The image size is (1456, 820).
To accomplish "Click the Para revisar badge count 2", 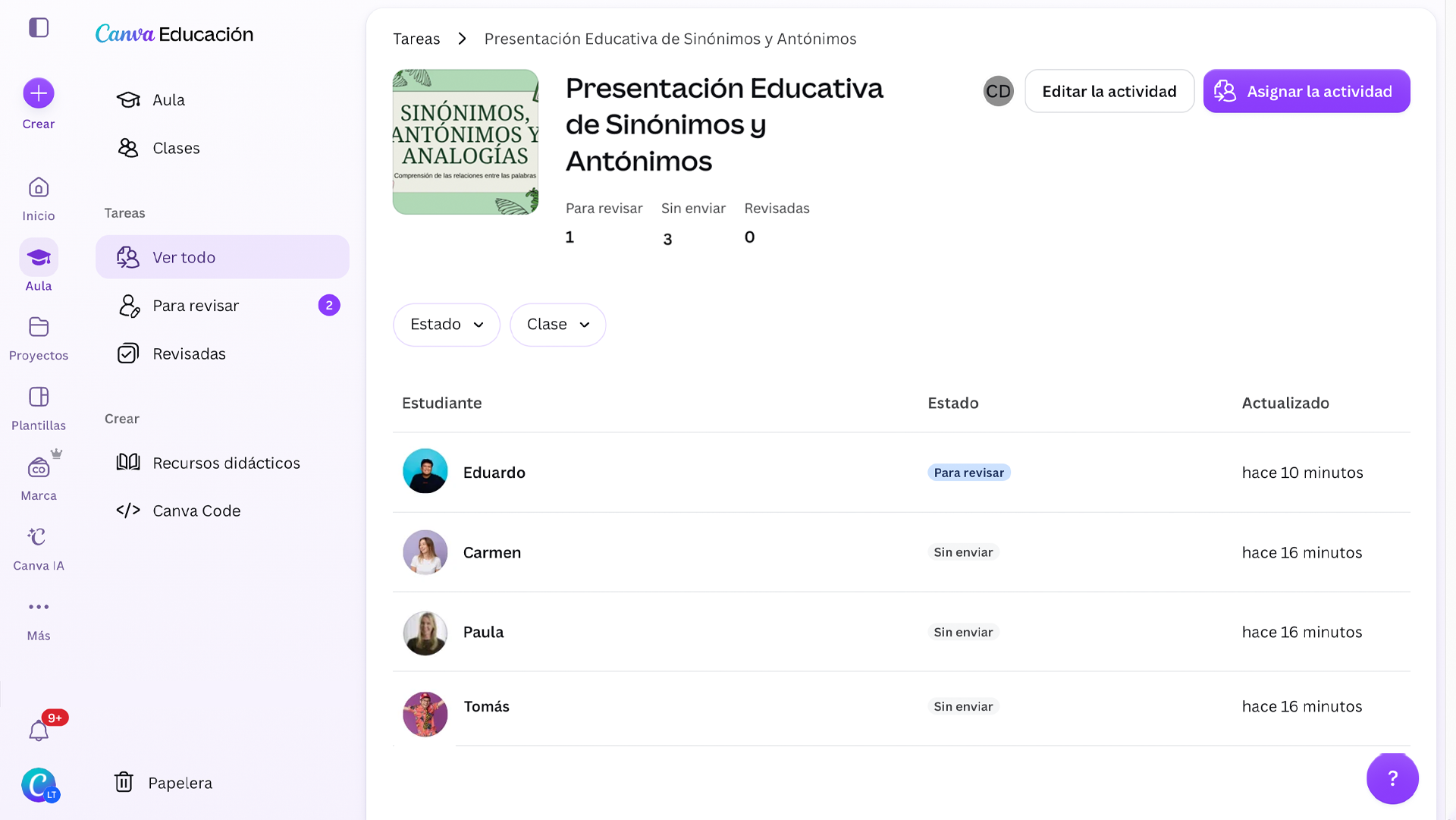I will [x=329, y=305].
